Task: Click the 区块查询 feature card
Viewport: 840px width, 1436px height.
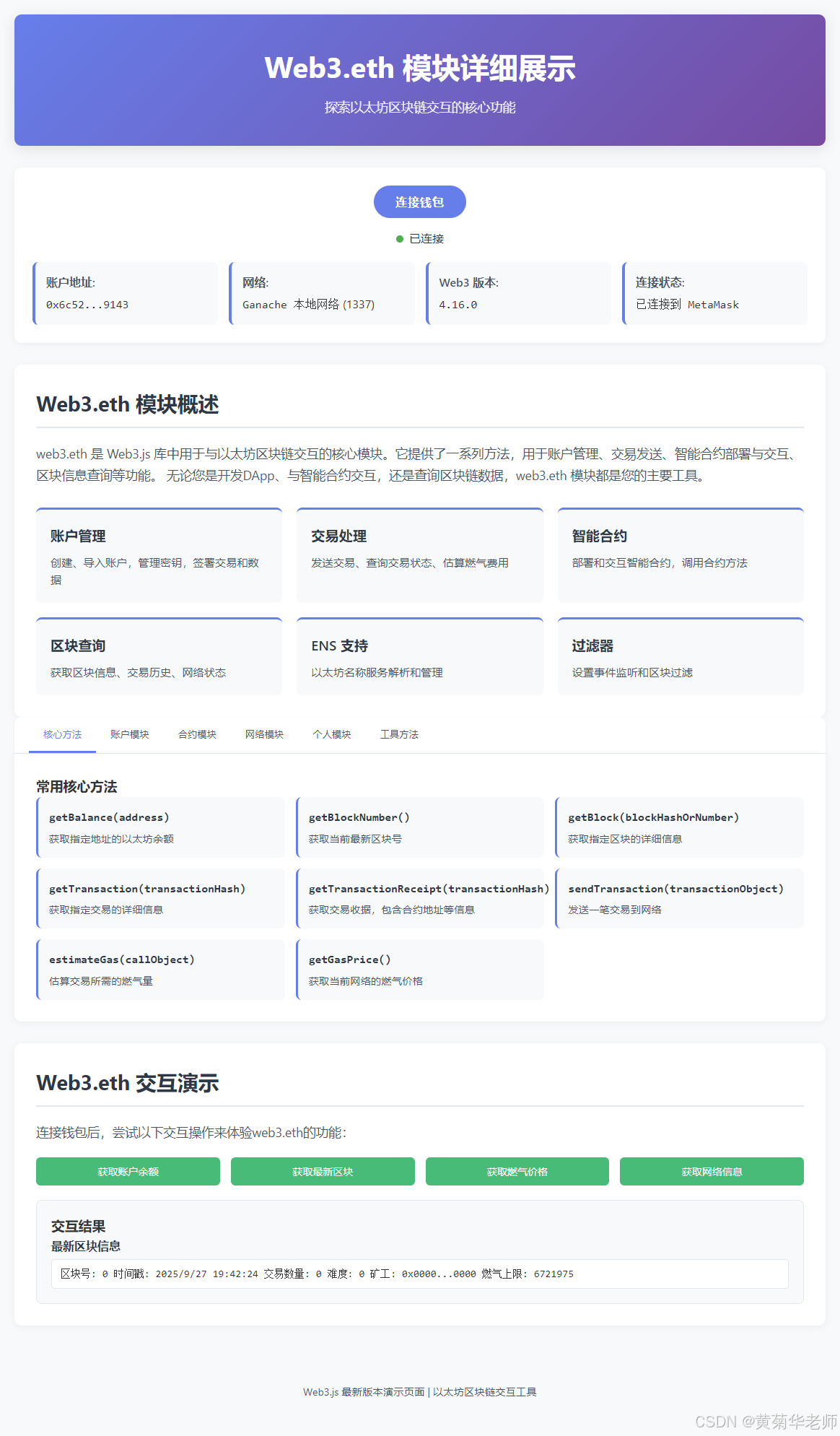Action: pos(159,656)
